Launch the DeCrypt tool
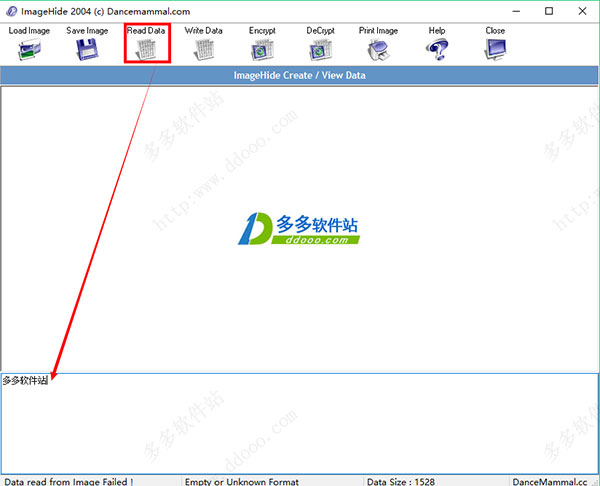This screenshot has width=600, height=486. pos(321,43)
